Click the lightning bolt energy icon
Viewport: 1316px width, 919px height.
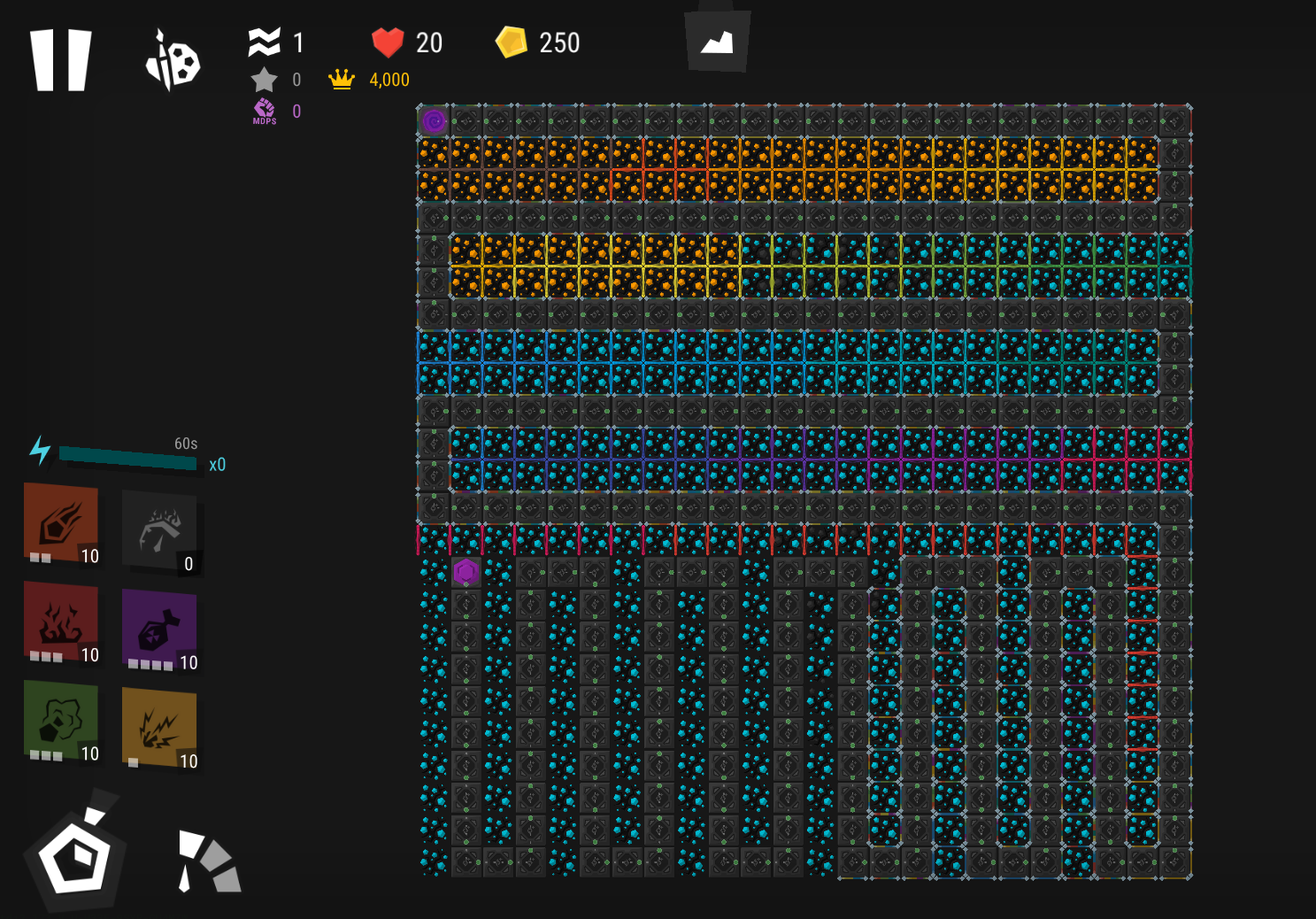[40, 450]
